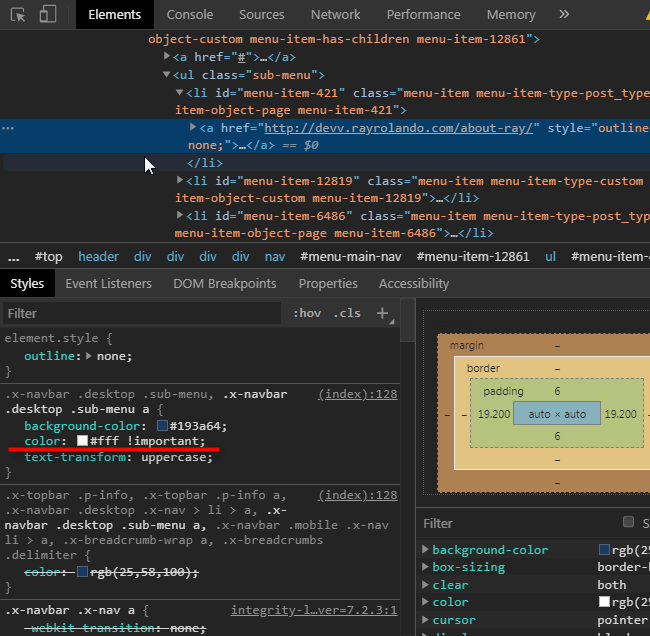Show more DevTools tabs chevron

pos(564,15)
